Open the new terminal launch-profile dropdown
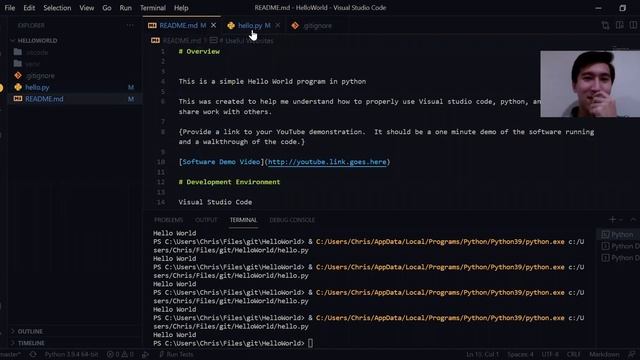 (621, 220)
